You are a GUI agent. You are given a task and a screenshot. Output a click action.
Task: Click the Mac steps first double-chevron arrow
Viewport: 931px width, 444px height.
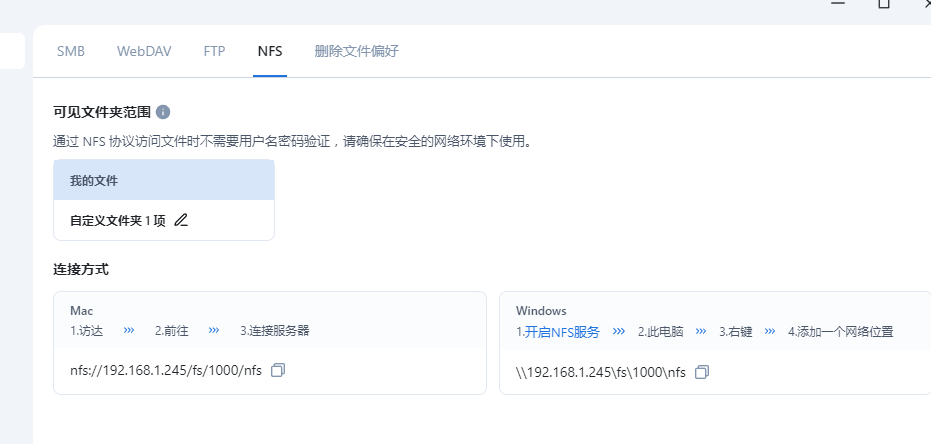(x=128, y=330)
